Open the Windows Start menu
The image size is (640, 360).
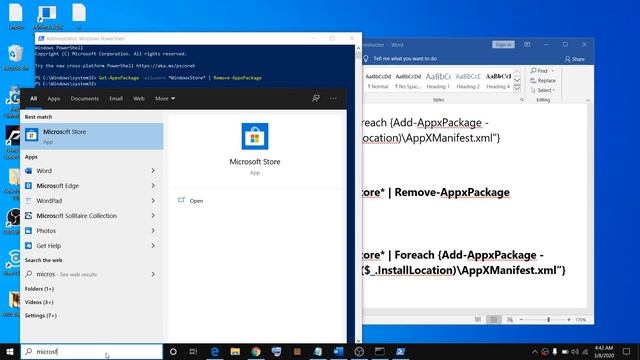coord(10,351)
